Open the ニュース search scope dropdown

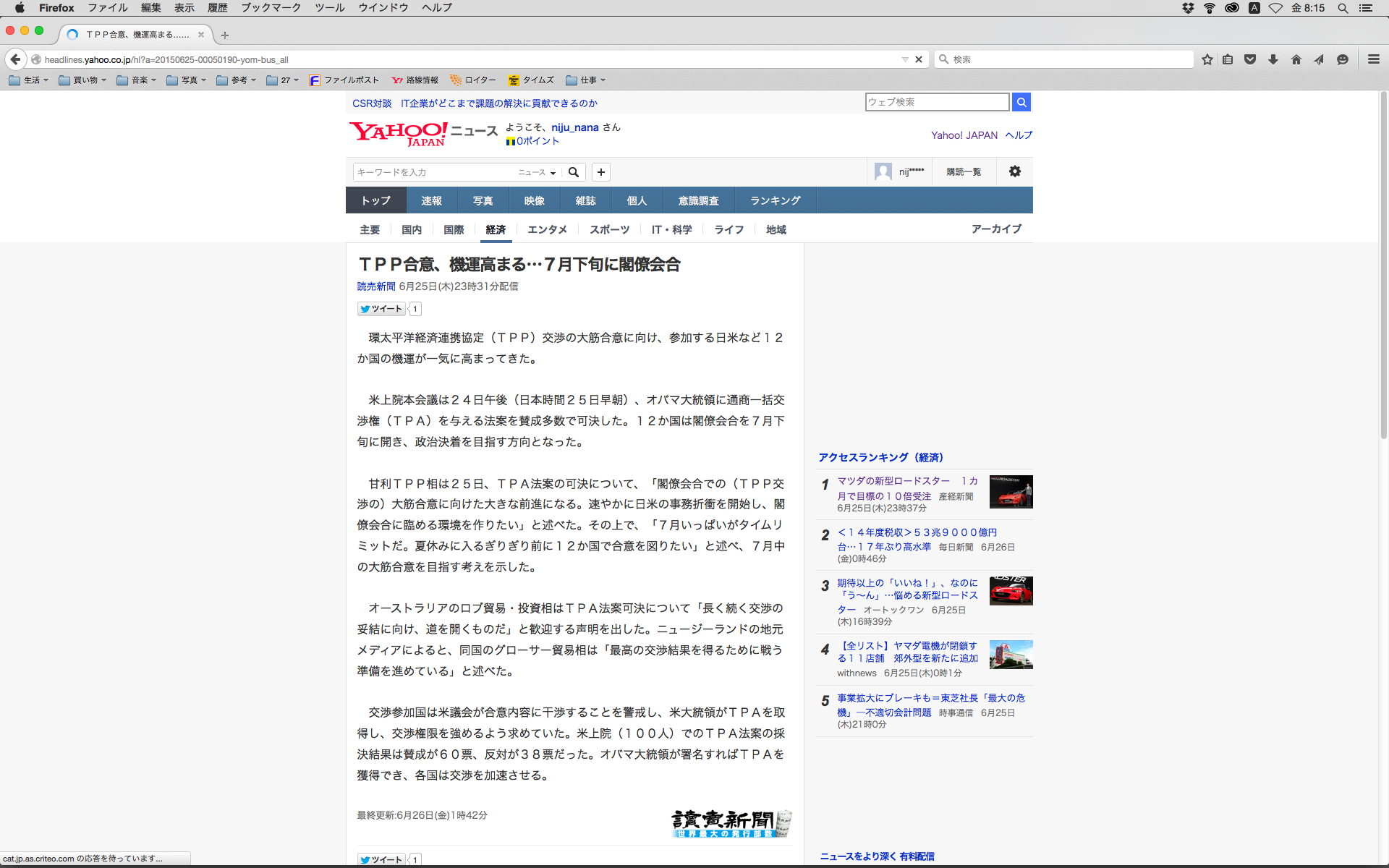point(537,172)
